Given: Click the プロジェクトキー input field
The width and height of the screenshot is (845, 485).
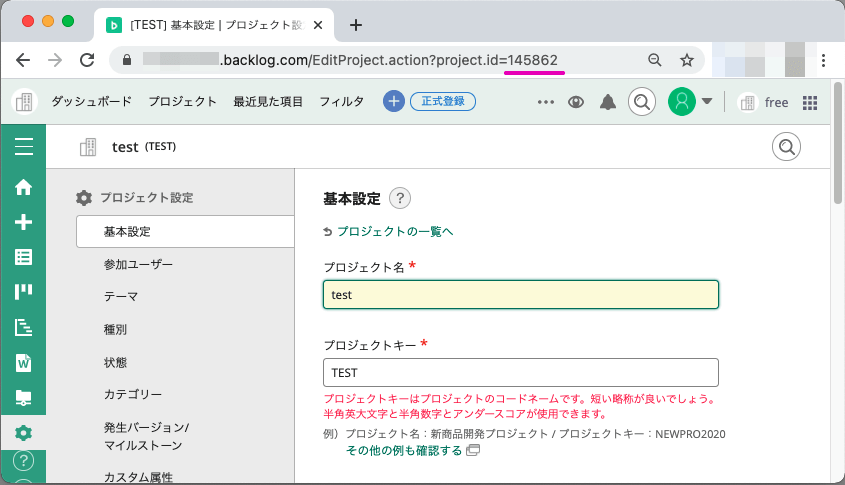Looking at the screenshot, I should tap(521, 372).
